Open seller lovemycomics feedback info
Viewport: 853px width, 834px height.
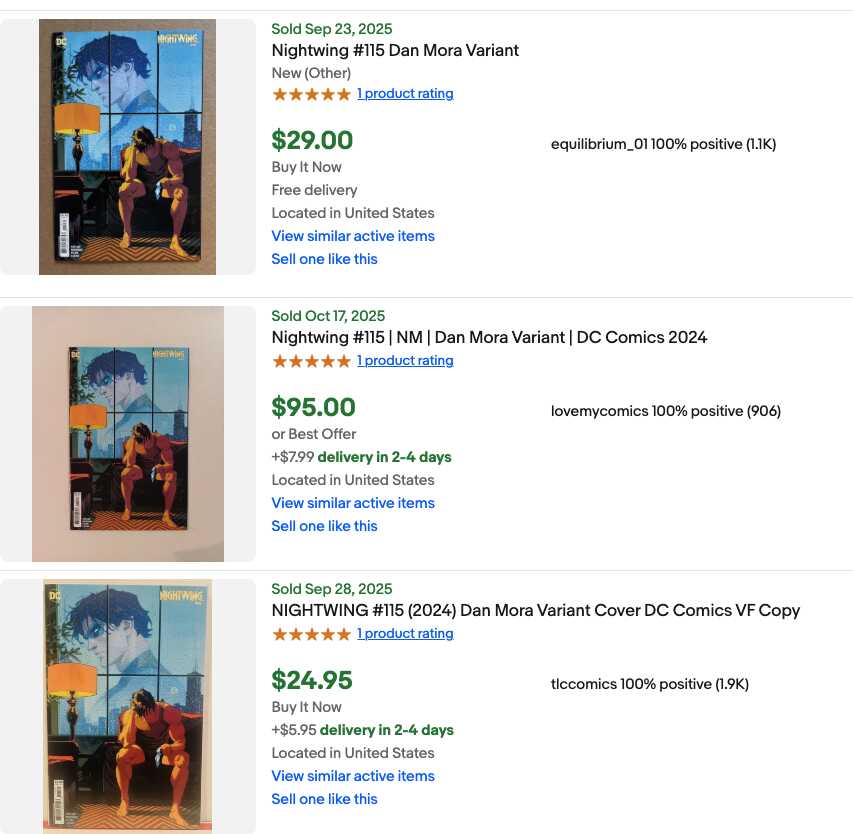coord(665,411)
